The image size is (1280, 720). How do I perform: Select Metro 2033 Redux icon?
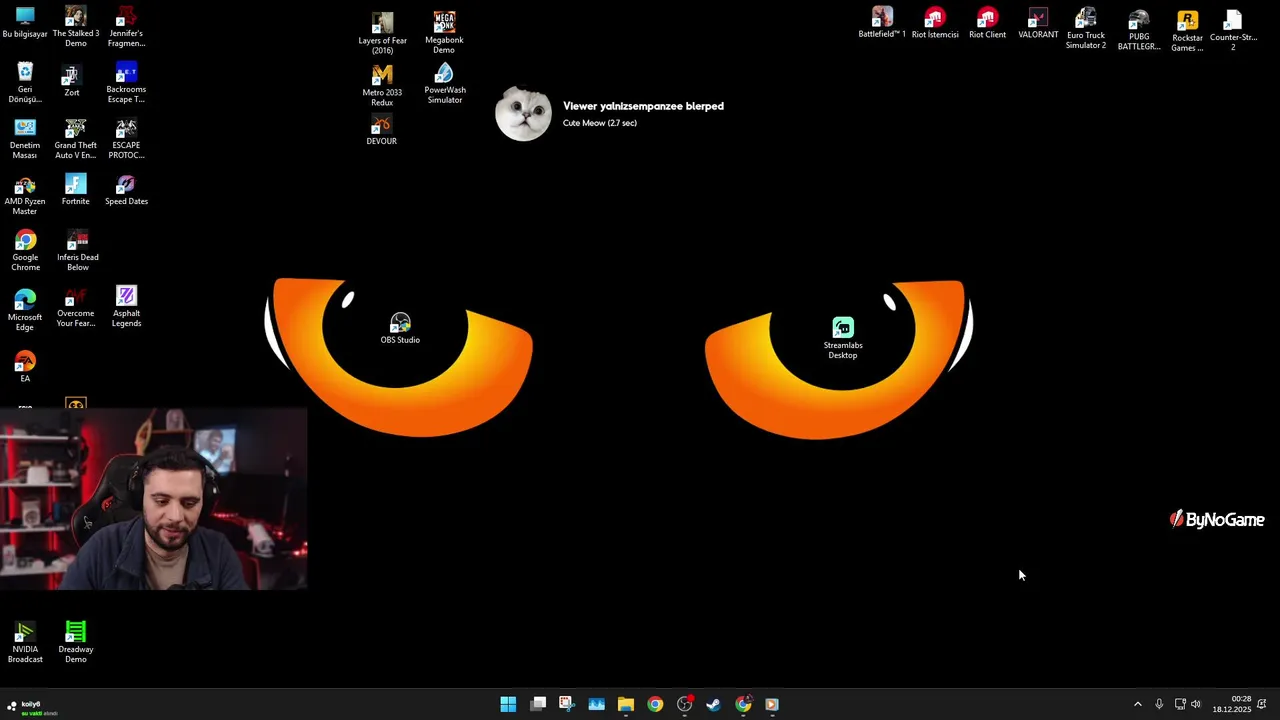[x=382, y=86]
